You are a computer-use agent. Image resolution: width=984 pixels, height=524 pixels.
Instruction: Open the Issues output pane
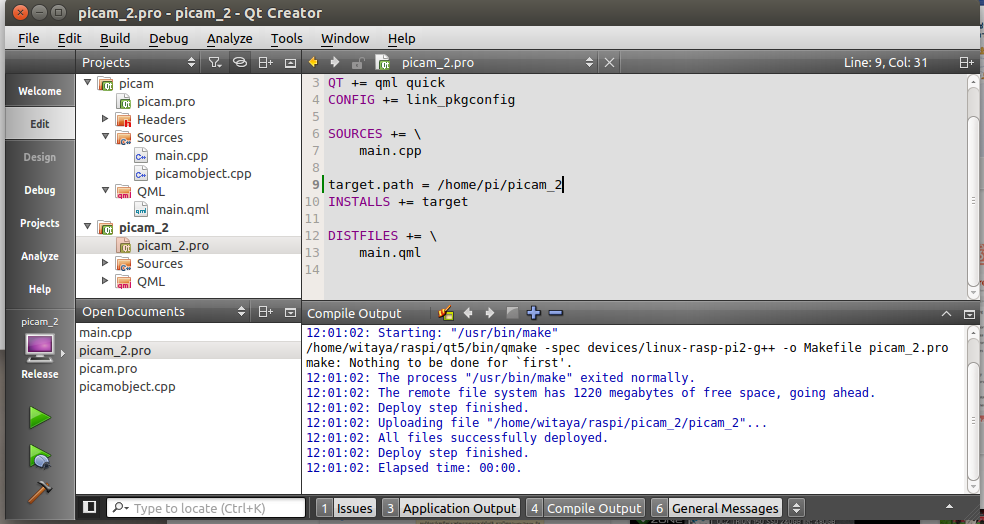(x=345, y=508)
